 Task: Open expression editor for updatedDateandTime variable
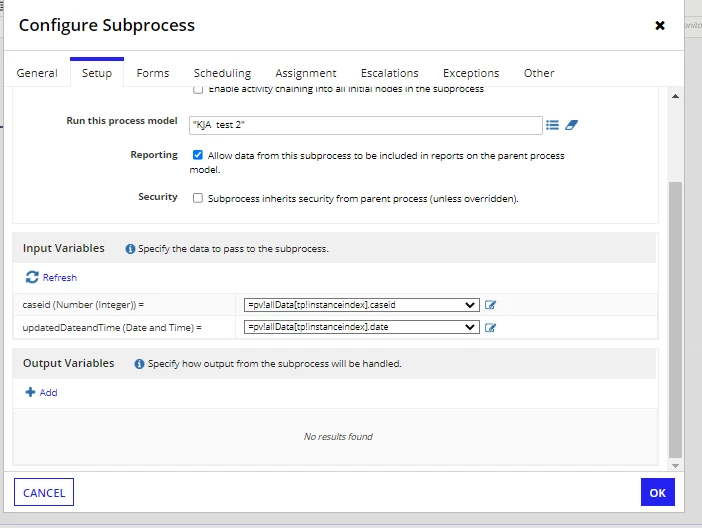tap(491, 327)
